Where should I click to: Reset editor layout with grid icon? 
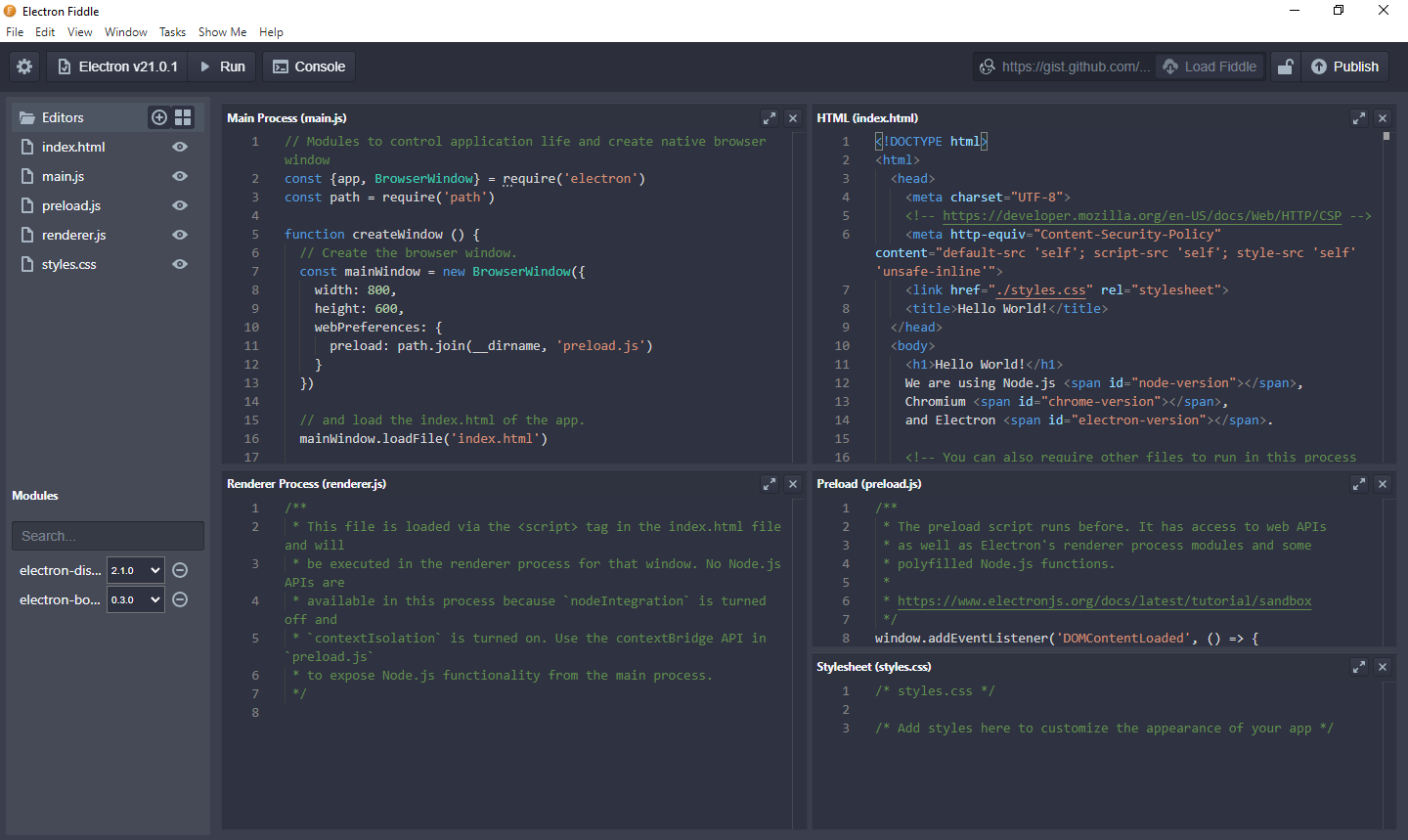(x=183, y=117)
